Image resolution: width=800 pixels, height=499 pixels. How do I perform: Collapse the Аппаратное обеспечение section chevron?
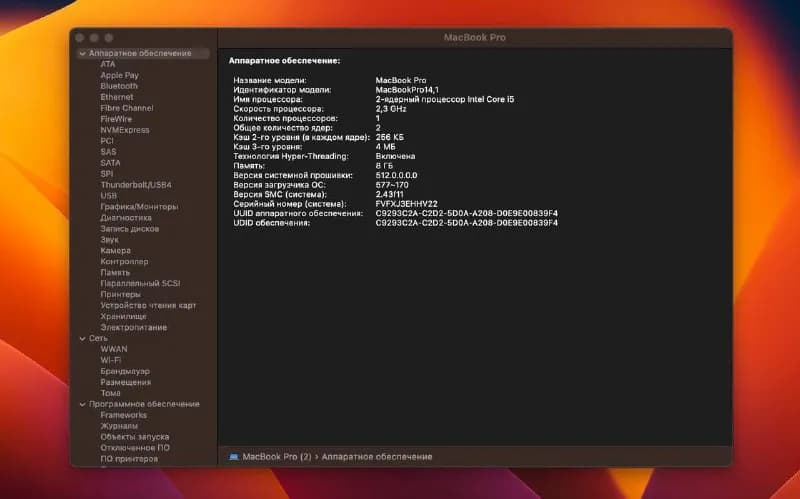[83, 53]
